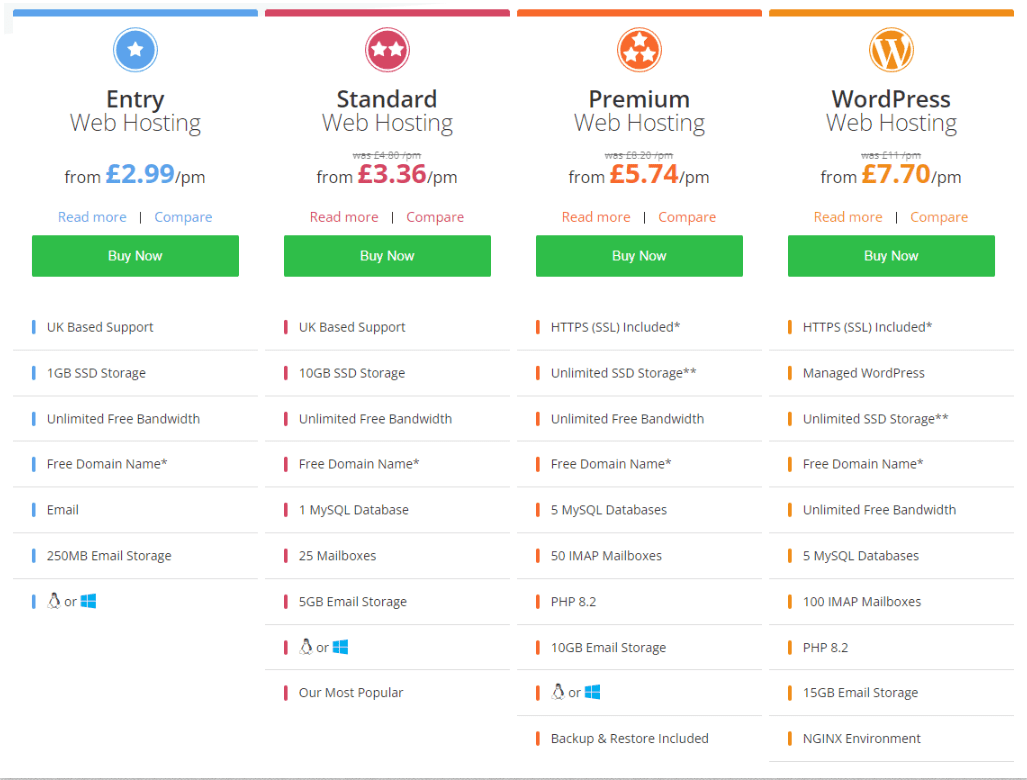
Task: Open Read more for WordPress plan
Action: 848,217
